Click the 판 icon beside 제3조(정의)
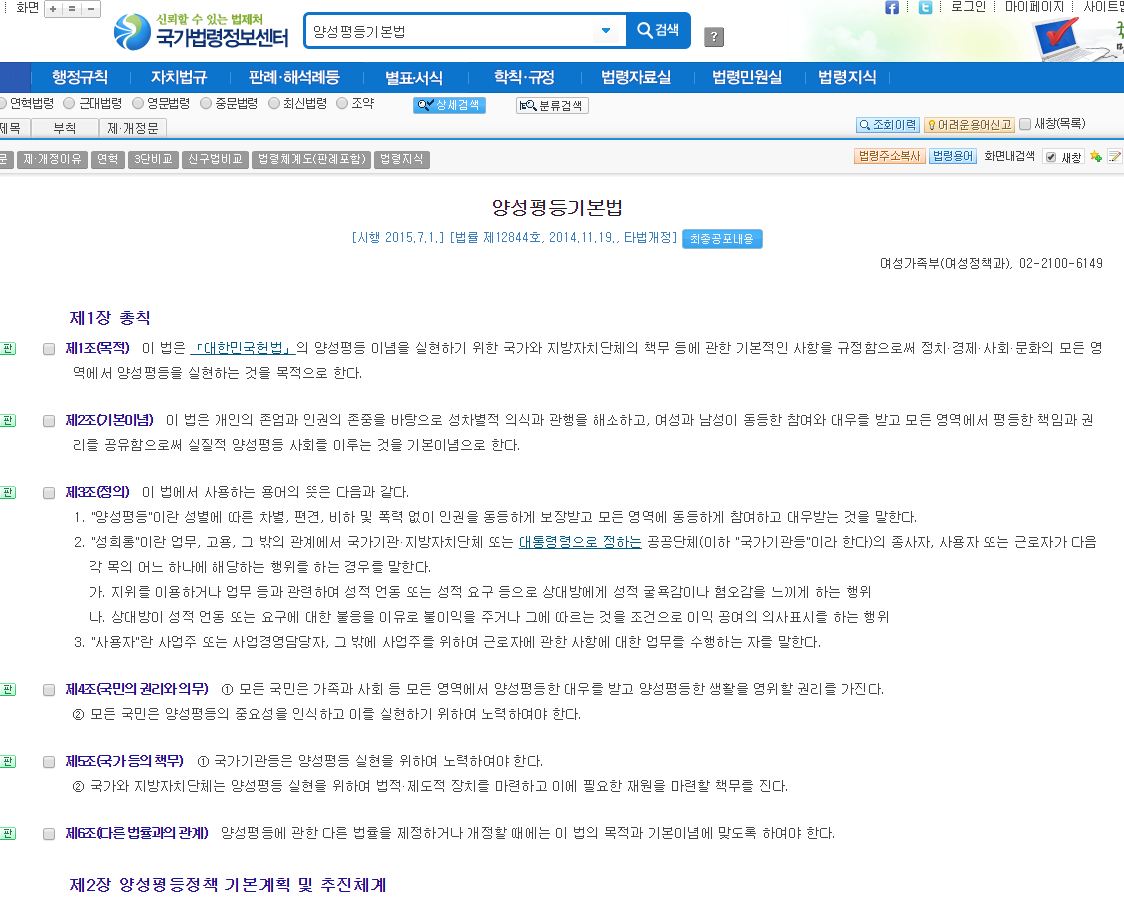1124x900 pixels. (x=9, y=490)
